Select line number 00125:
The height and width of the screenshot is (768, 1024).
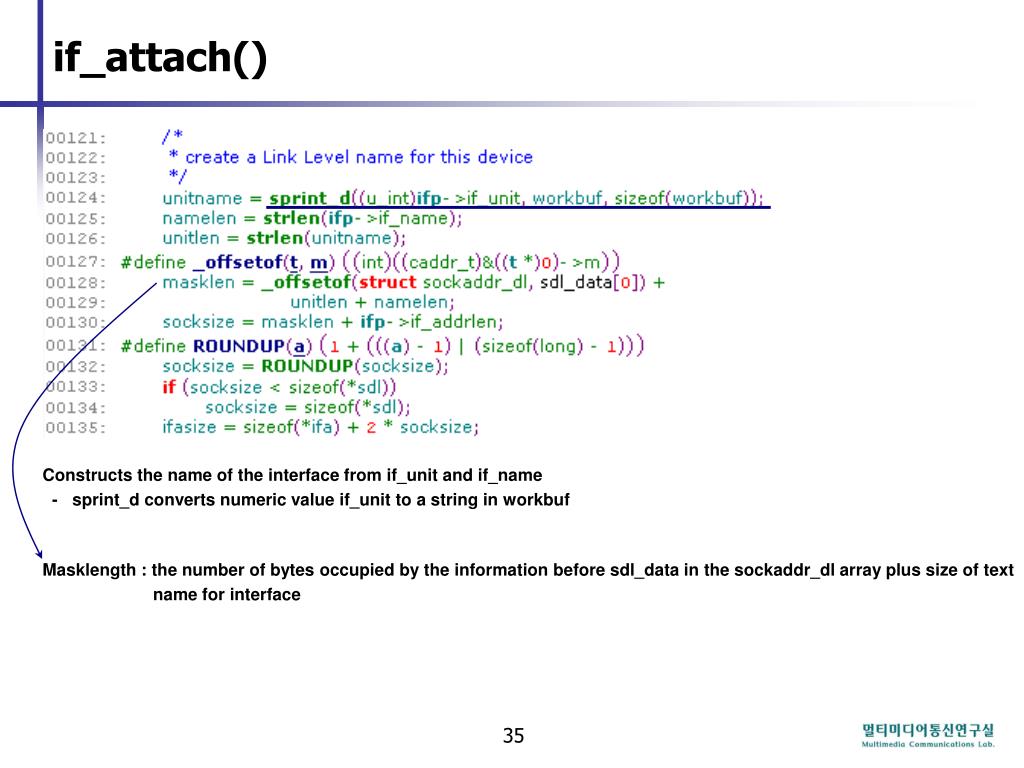pyautogui.click(x=76, y=219)
